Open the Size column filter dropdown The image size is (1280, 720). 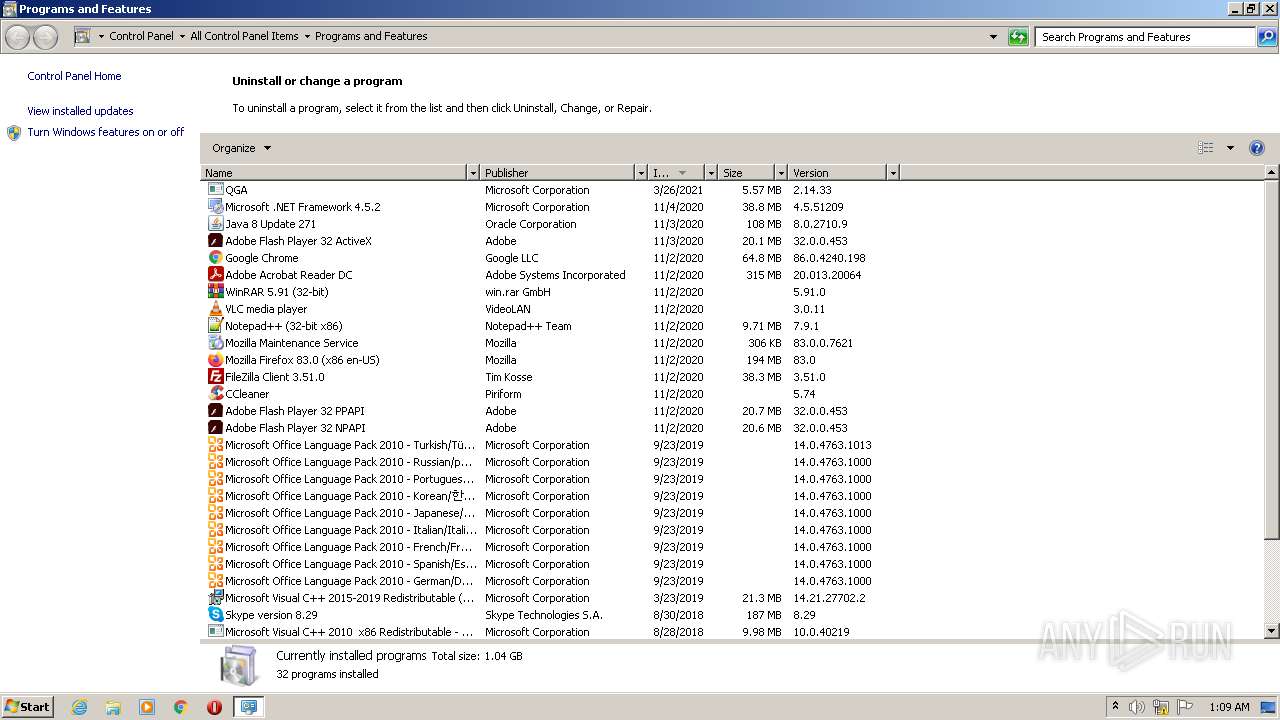point(781,173)
